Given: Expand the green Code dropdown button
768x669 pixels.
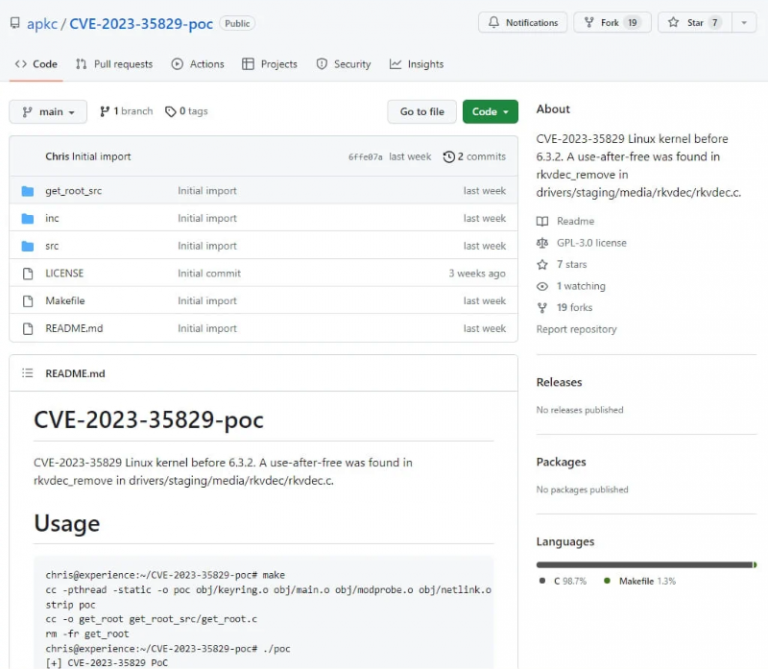Looking at the screenshot, I should pyautogui.click(x=490, y=112).
